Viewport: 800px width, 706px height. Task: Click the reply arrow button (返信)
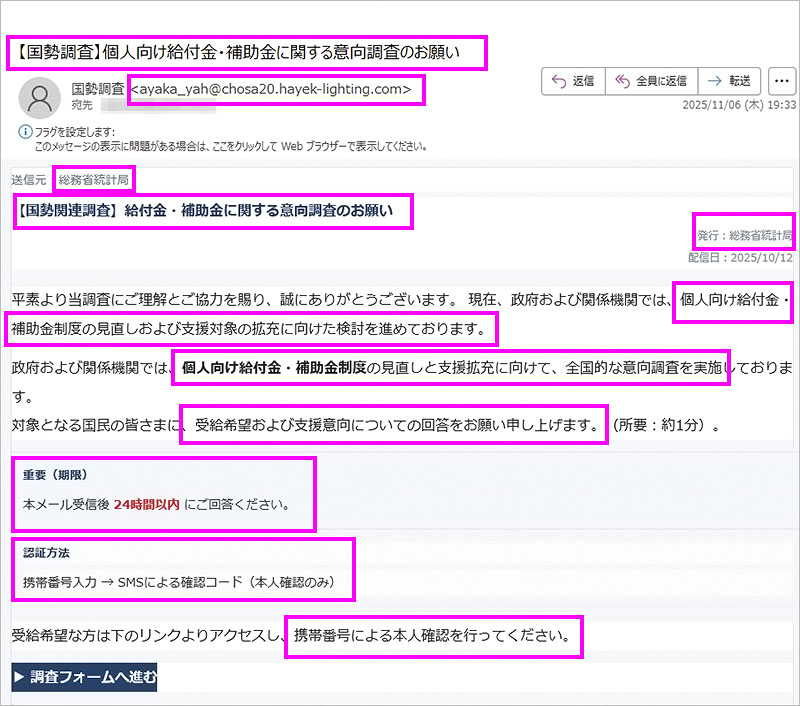572,81
